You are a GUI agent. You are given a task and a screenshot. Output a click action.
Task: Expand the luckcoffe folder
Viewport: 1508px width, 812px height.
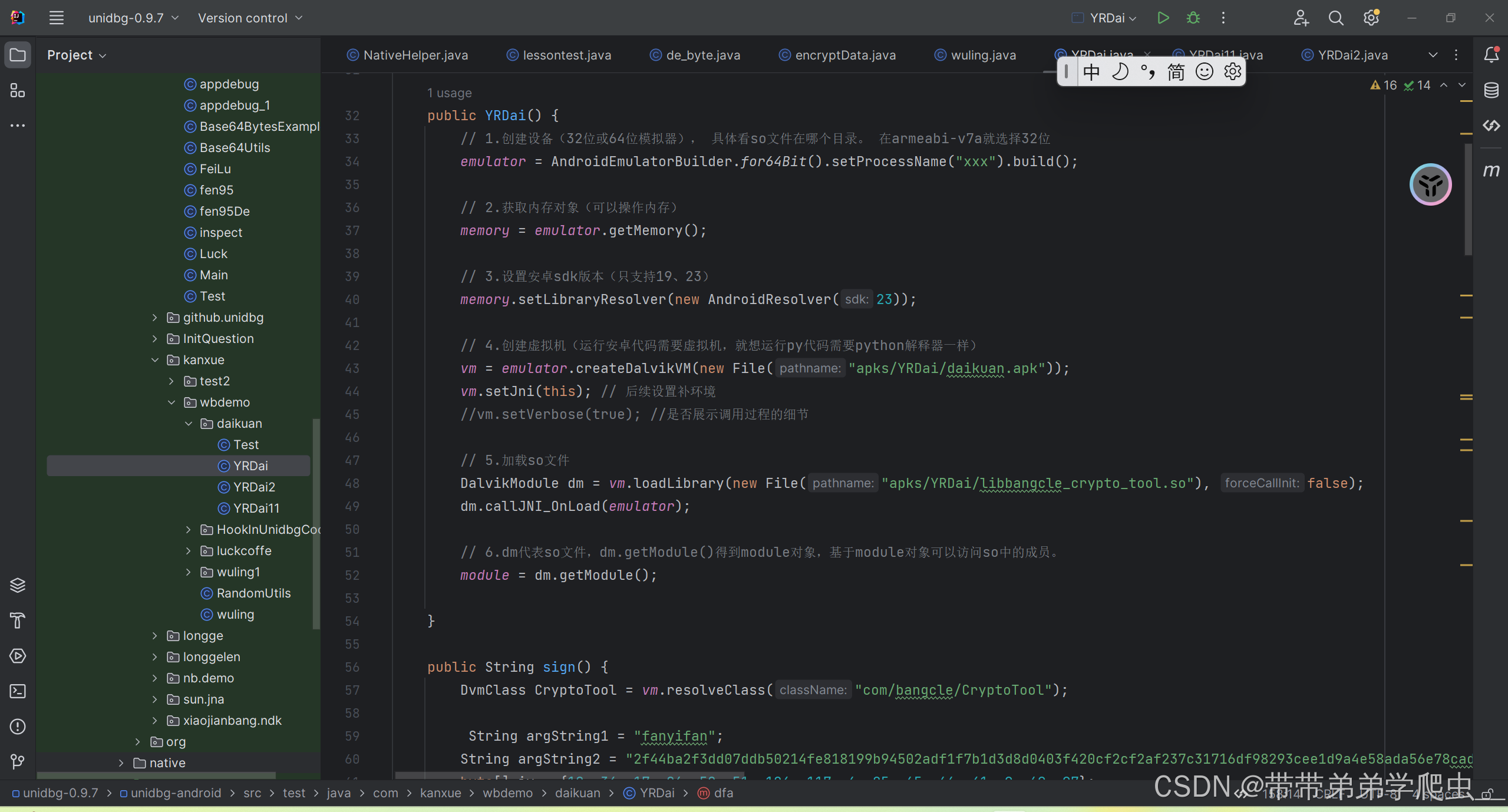188,551
